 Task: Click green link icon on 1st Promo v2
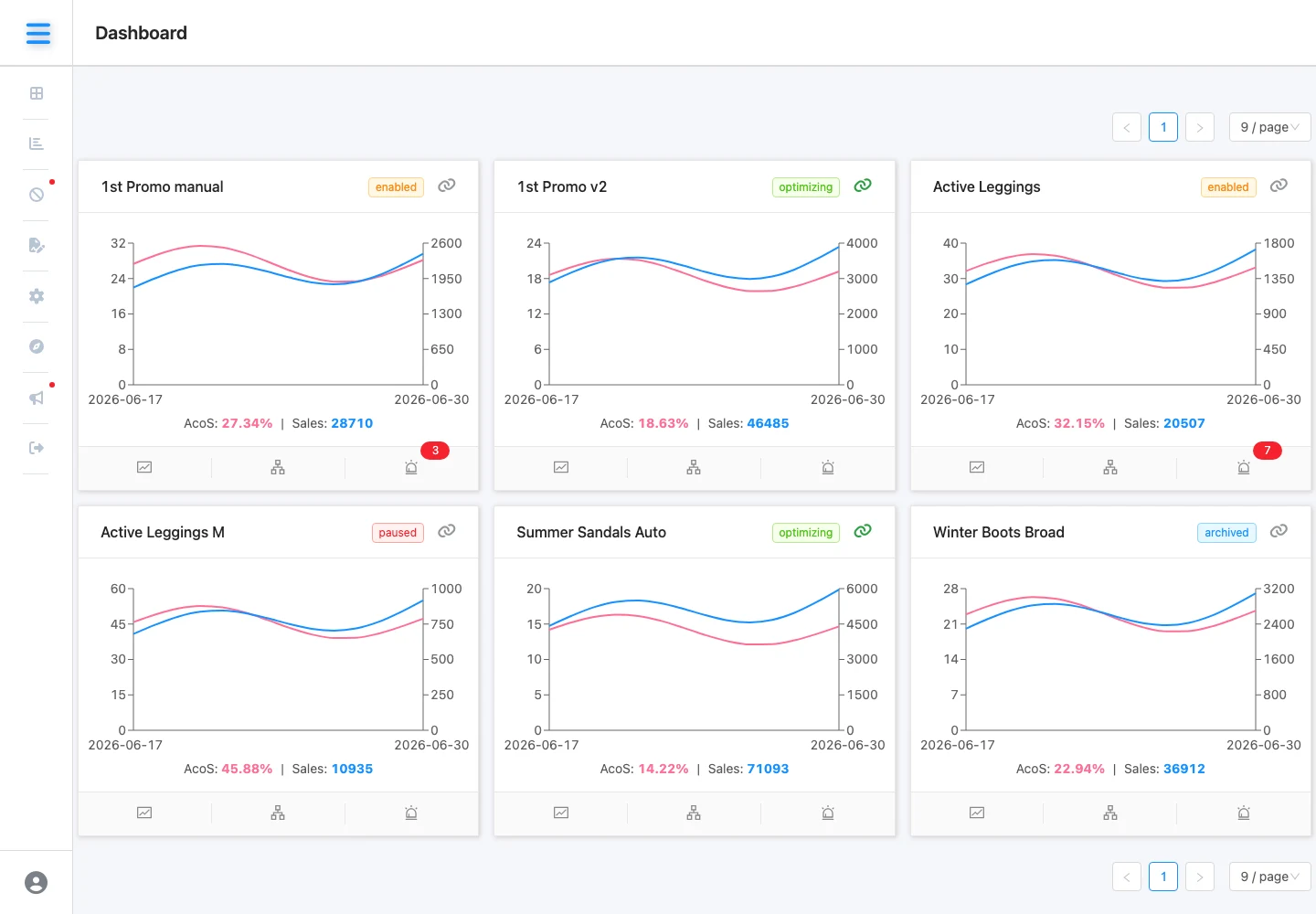tap(863, 186)
